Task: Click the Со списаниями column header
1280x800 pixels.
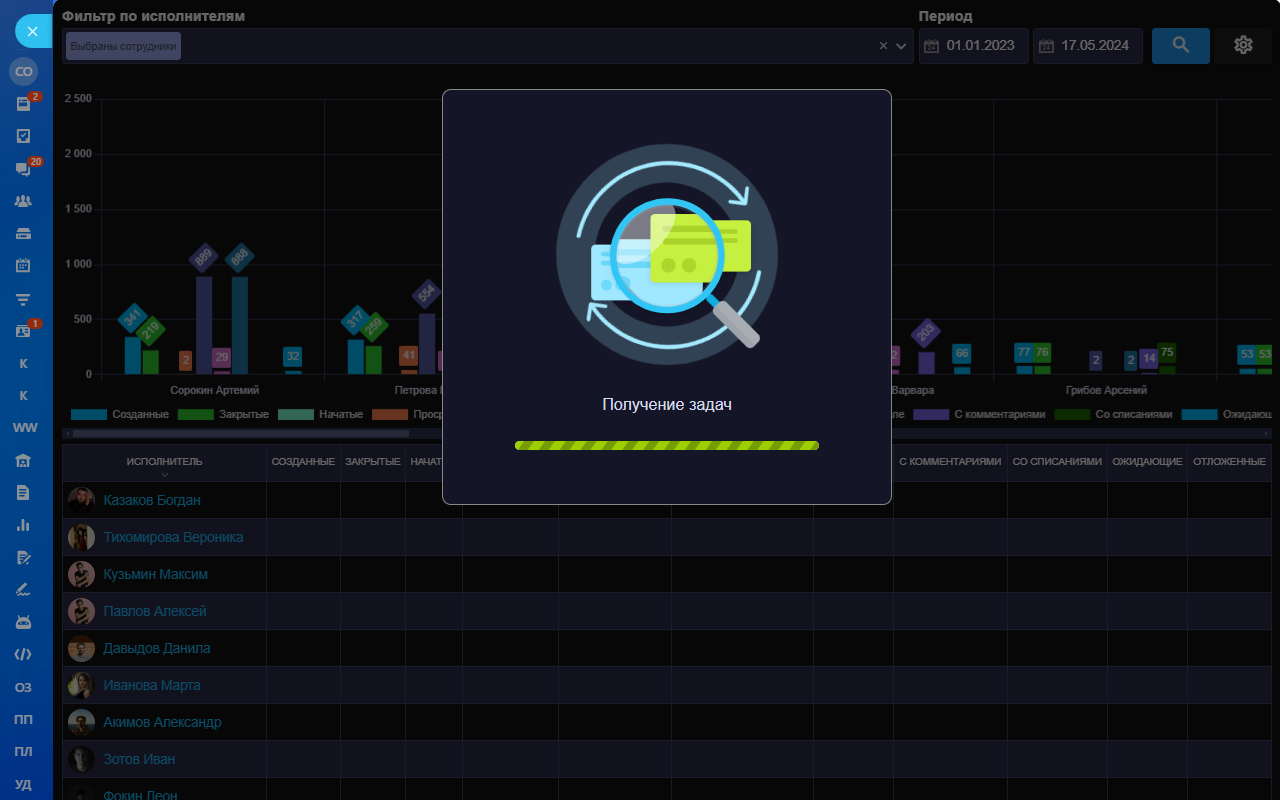Action: pyautogui.click(x=1057, y=462)
